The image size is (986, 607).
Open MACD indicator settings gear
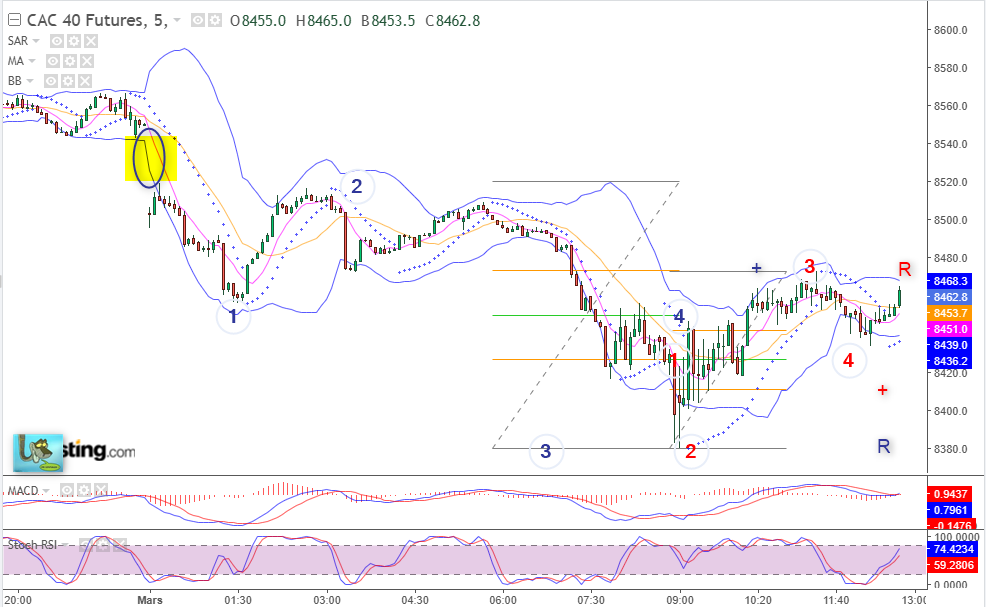84,490
